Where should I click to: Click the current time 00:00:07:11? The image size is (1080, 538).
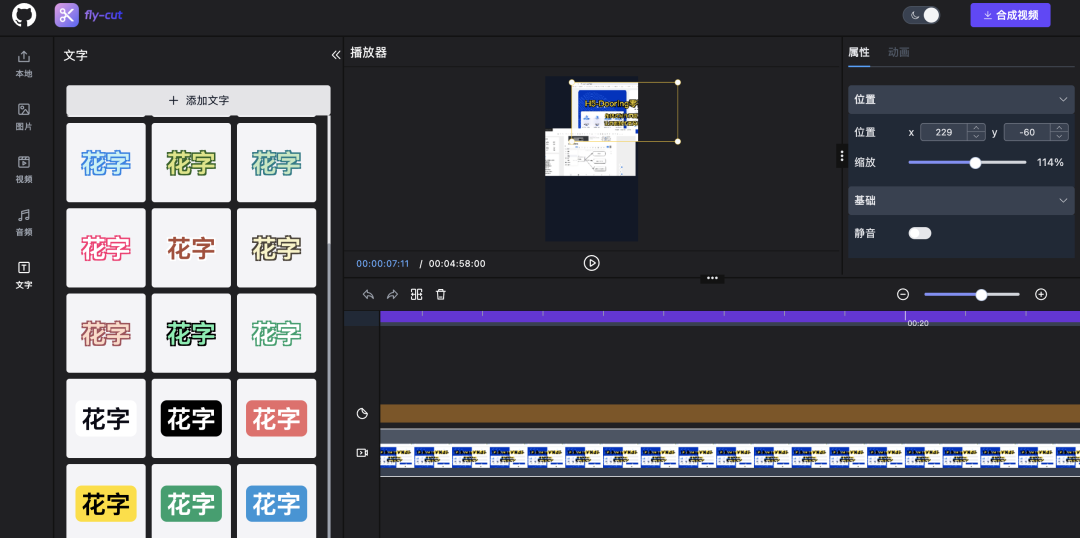click(383, 263)
